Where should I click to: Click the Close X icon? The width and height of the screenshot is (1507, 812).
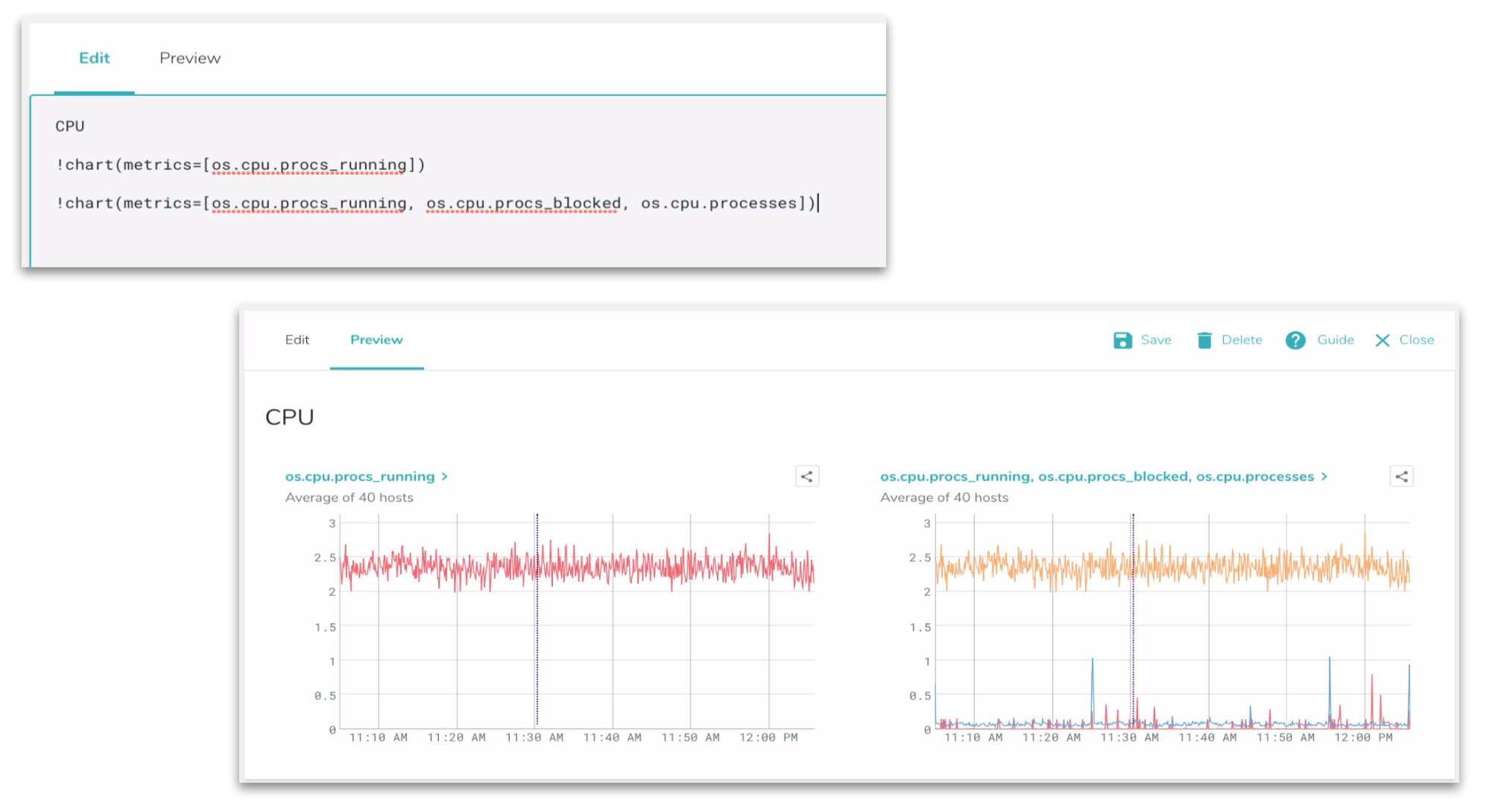pos(1383,340)
